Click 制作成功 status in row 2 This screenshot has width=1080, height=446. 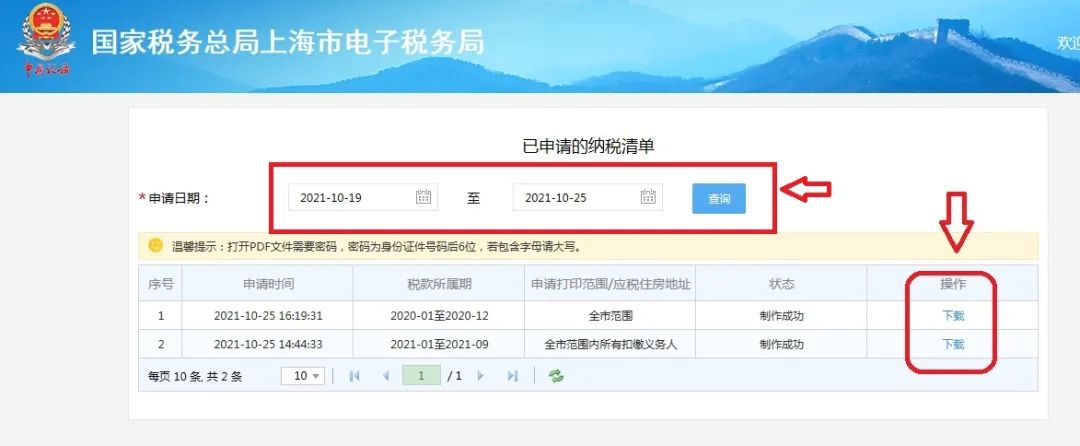pyautogui.click(x=781, y=344)
